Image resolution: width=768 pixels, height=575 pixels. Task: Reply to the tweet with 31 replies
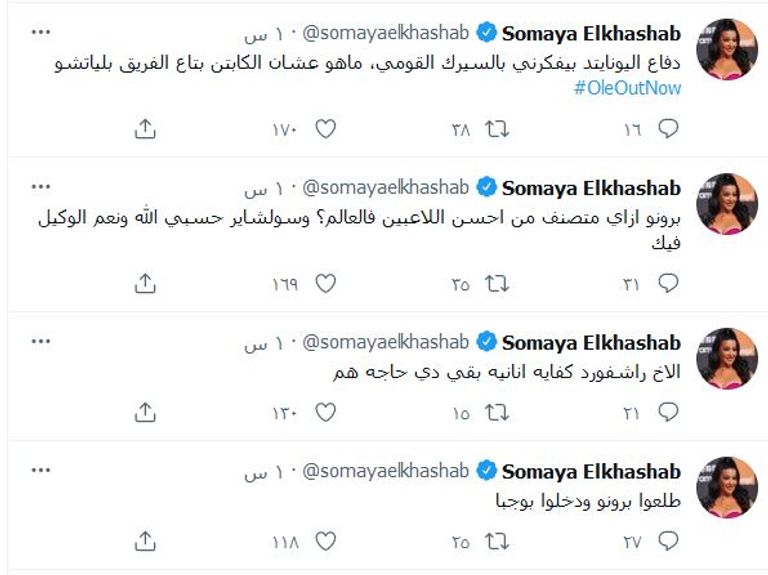[669, 284]
